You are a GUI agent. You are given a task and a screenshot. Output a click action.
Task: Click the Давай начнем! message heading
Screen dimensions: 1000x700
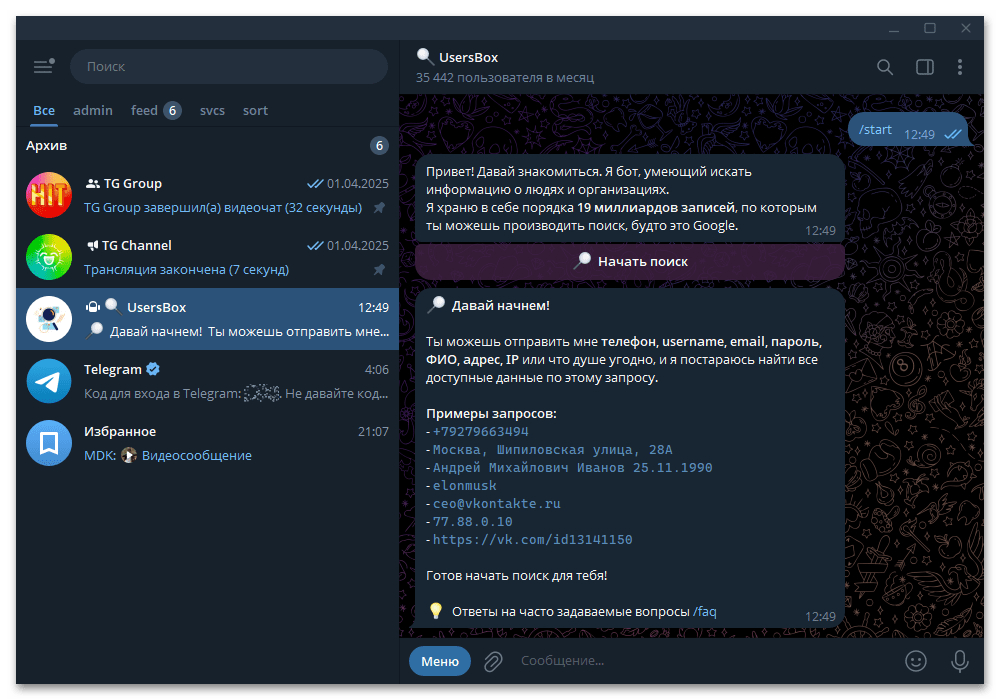tap(501, 305)
